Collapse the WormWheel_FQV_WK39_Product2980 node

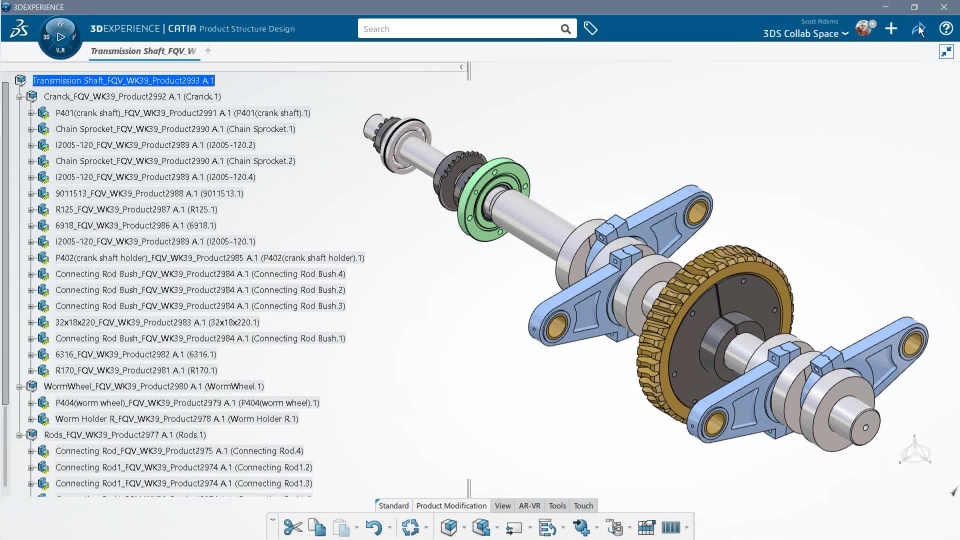pos(19,386)
